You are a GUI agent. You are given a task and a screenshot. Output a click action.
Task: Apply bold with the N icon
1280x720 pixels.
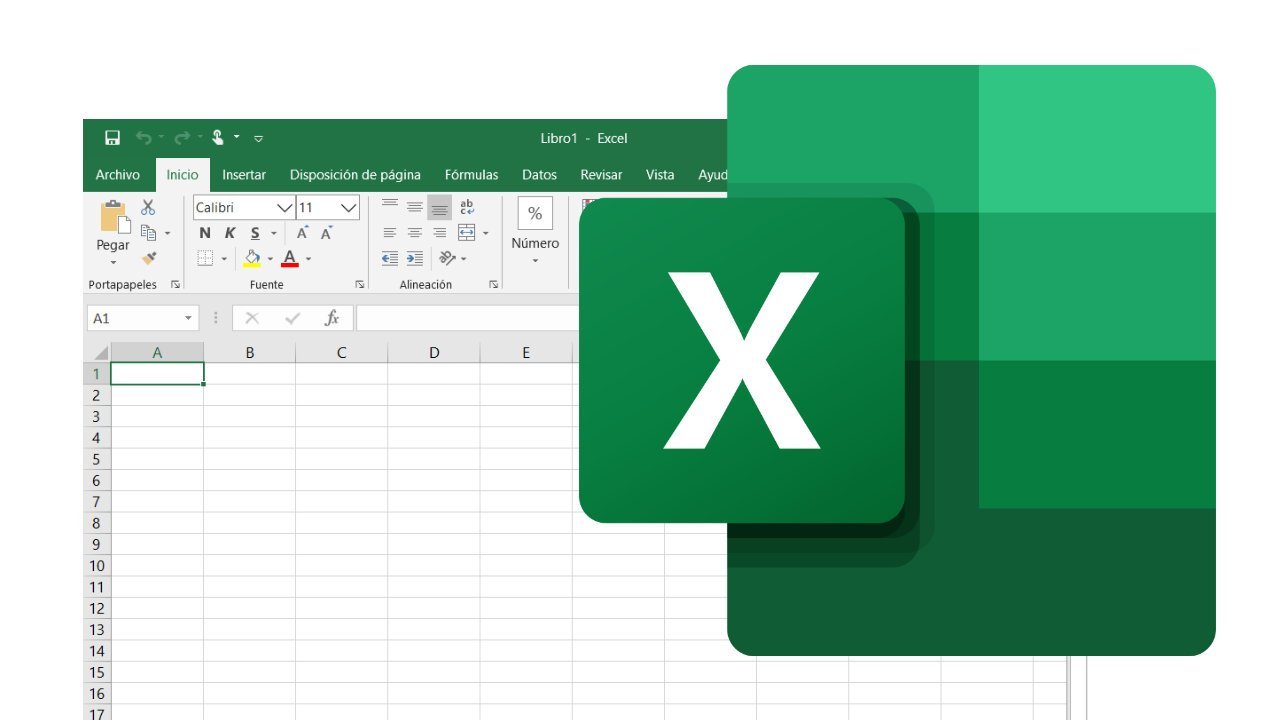click(204, 233)
